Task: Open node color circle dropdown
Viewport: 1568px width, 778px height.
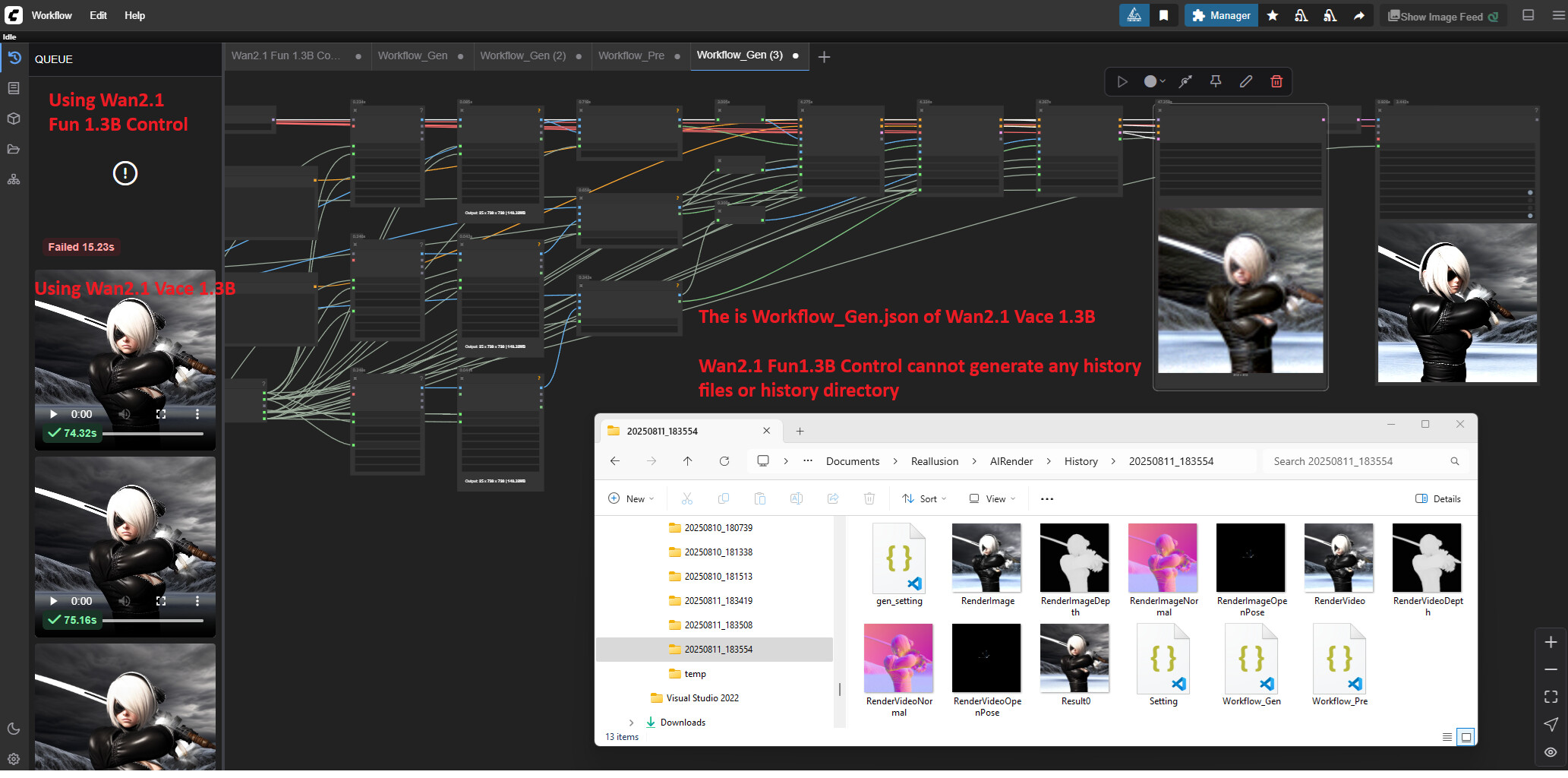Action: tap(1154, 81)
